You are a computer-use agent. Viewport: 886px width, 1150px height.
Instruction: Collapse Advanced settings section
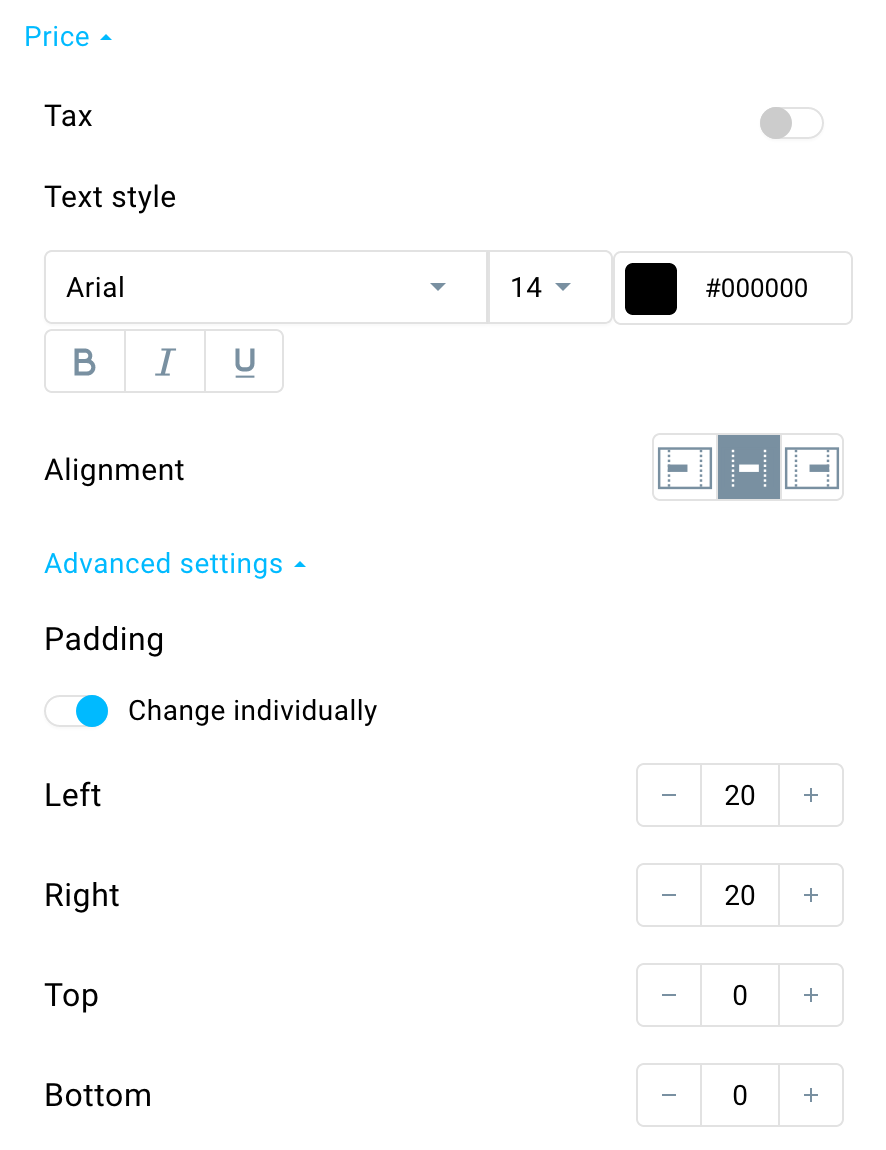point(175,564)
